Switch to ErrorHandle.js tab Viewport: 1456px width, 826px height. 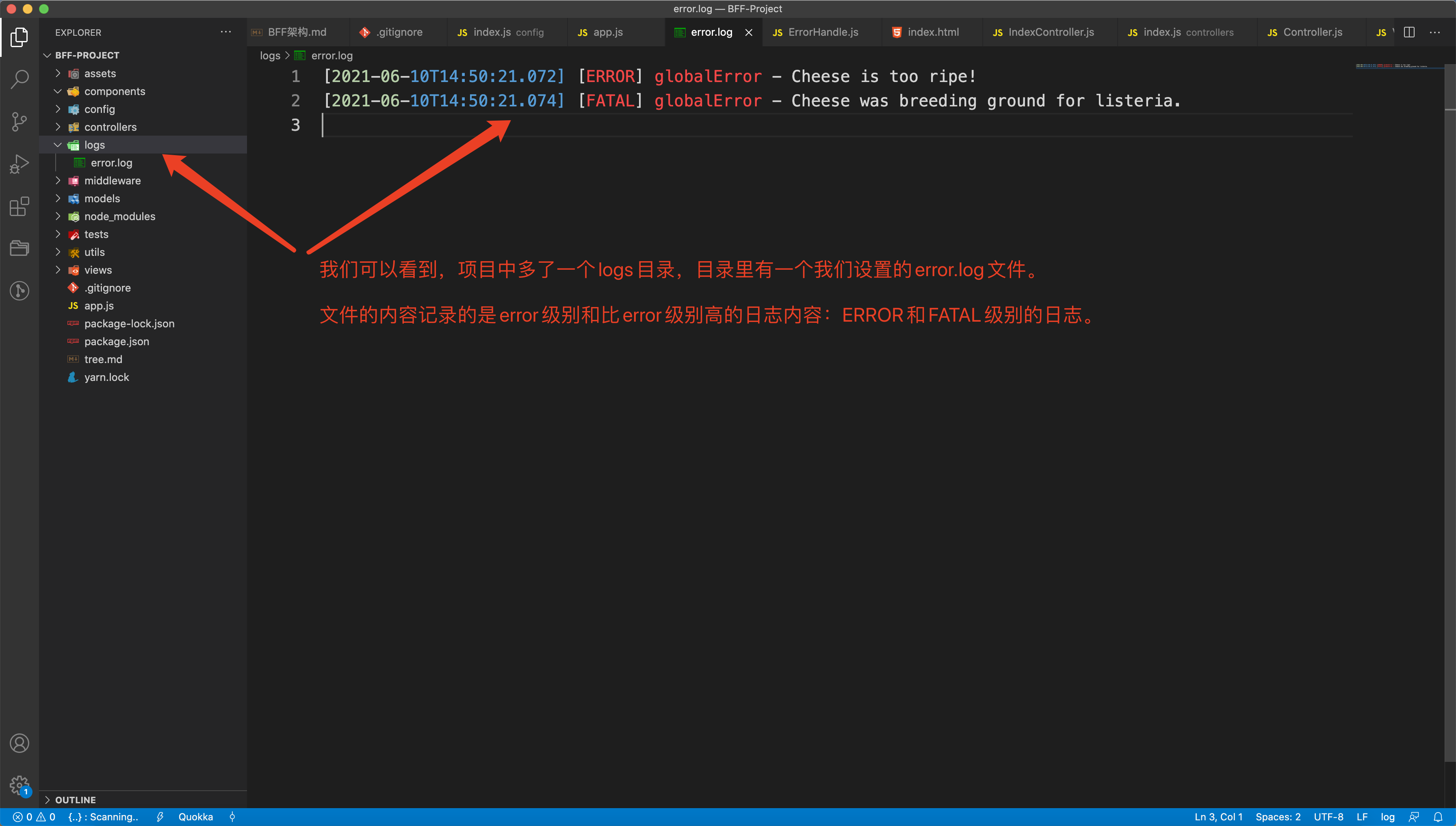[x=823, y=32]
